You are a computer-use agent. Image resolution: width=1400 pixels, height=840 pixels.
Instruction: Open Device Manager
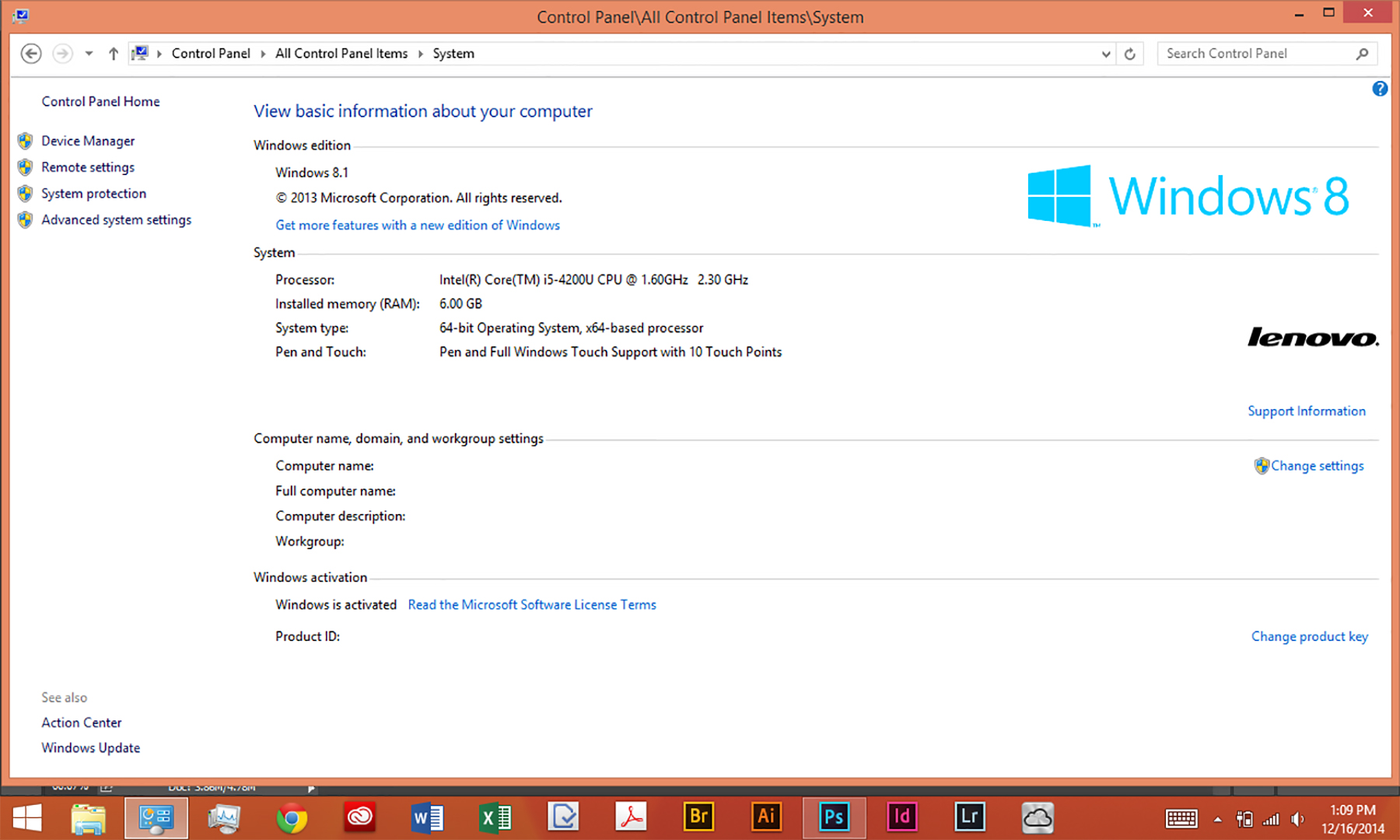coord(88,141)
